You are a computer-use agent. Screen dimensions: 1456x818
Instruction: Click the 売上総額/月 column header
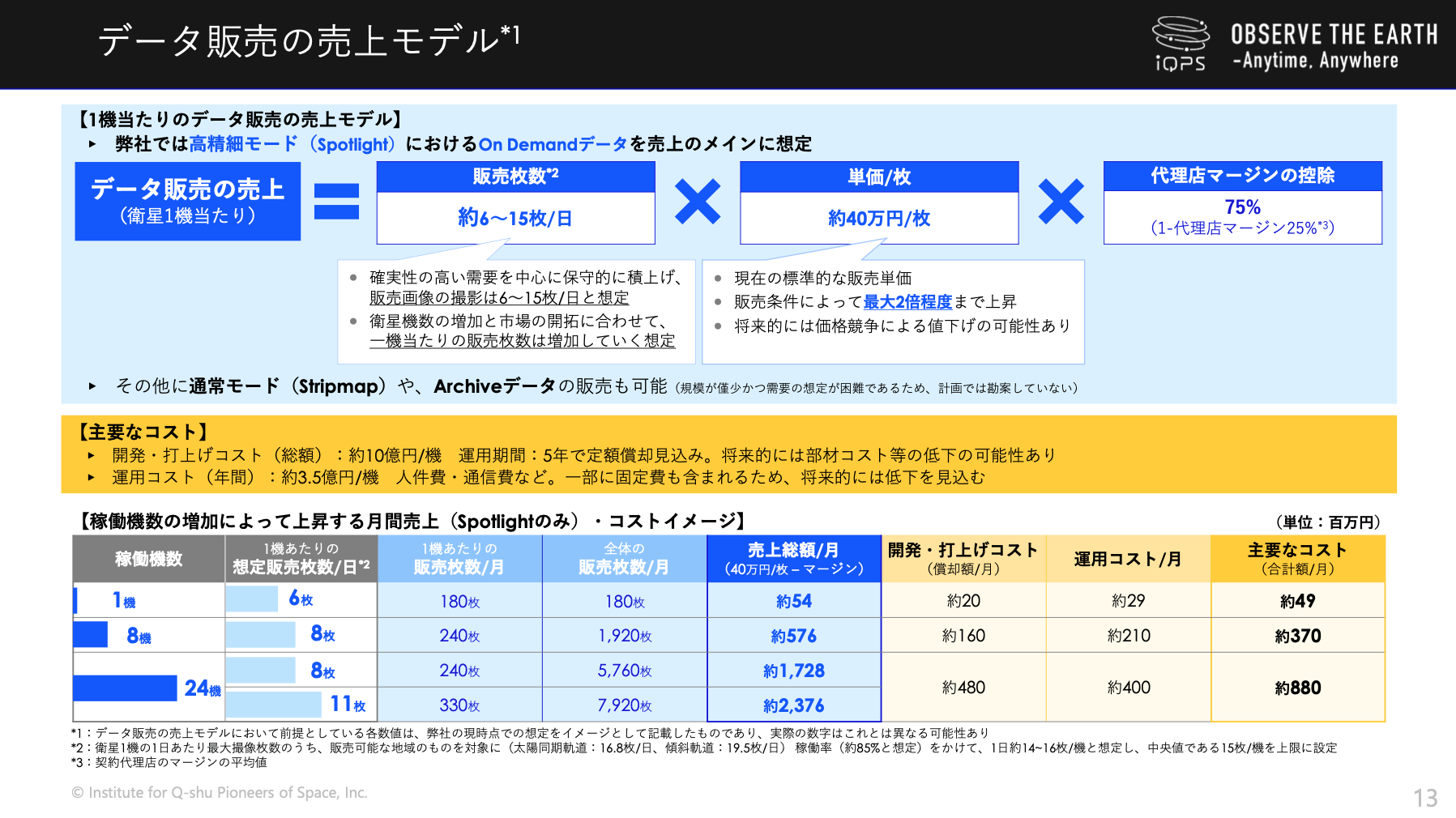(794, 559)
